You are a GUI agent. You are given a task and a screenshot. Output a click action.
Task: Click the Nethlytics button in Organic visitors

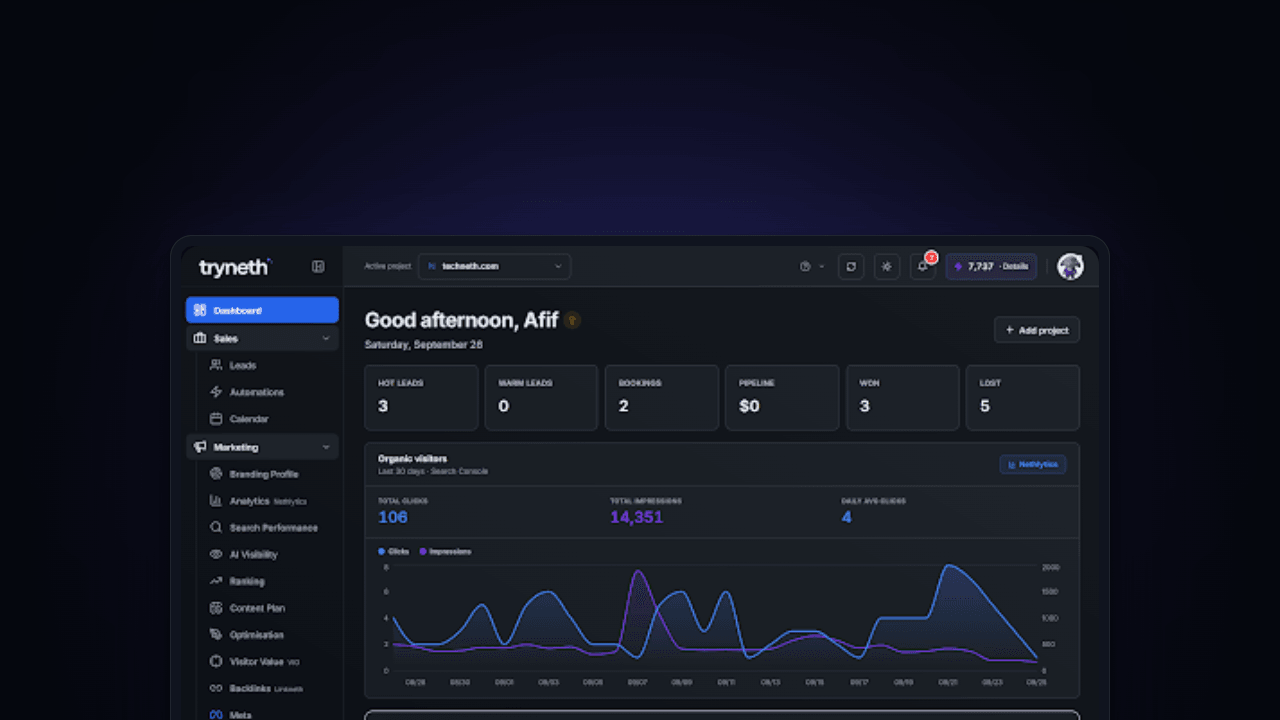[1033, 464]
